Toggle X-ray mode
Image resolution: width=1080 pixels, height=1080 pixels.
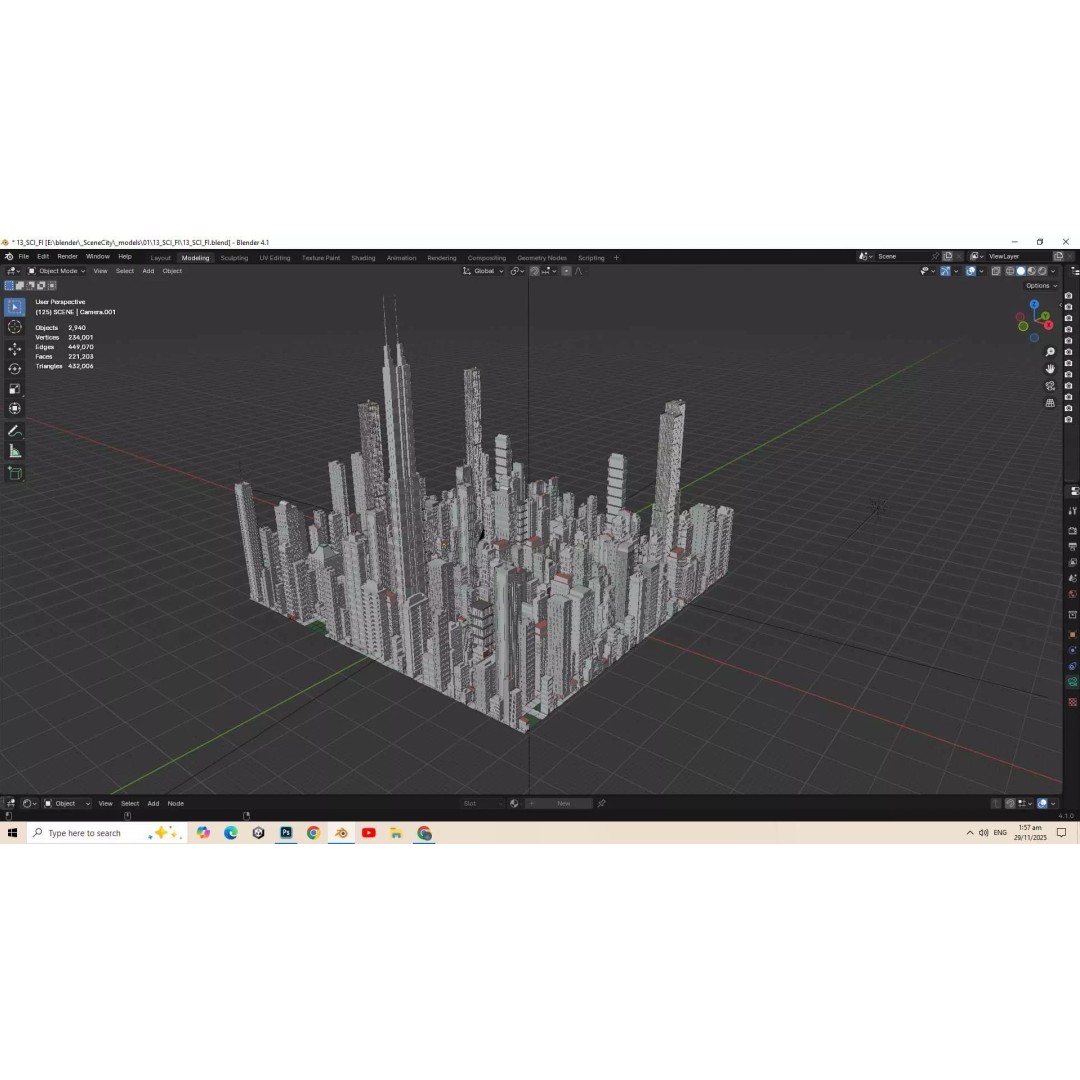[x=996, y=271]
